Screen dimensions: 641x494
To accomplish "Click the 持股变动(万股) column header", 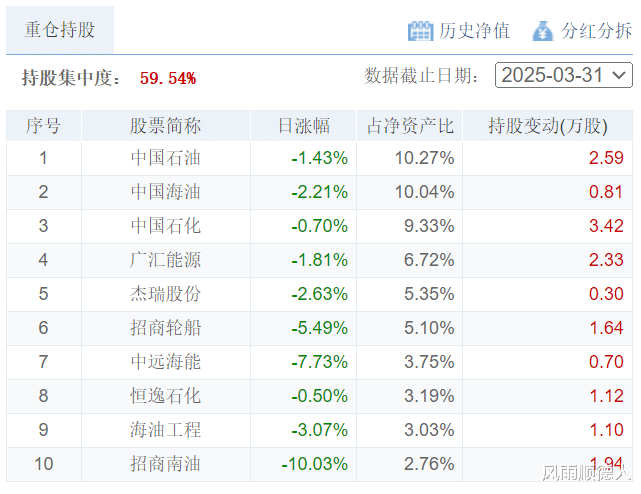I will [548, 126].
